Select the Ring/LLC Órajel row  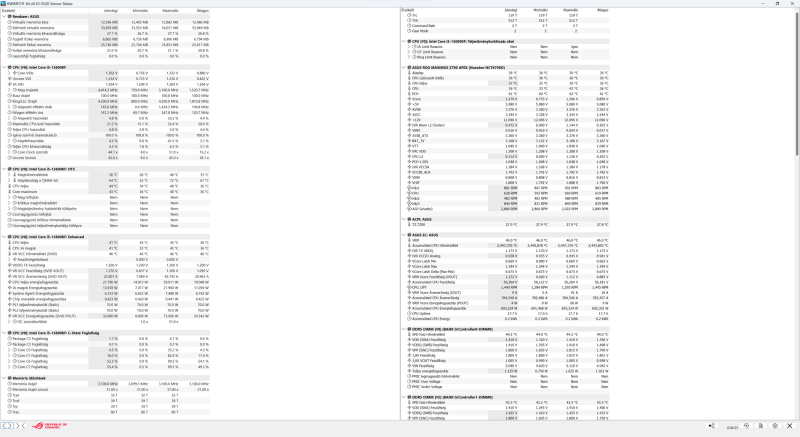pyautogui.click(x=106, y=101)
